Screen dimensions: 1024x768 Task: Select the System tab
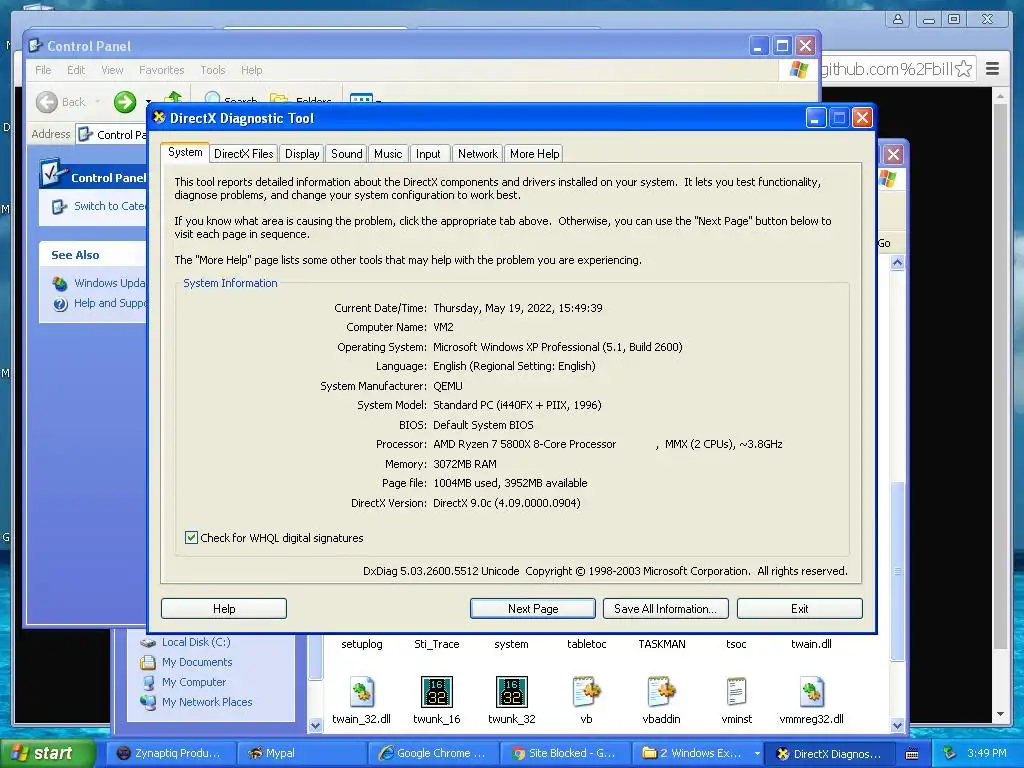coord(185,152)
